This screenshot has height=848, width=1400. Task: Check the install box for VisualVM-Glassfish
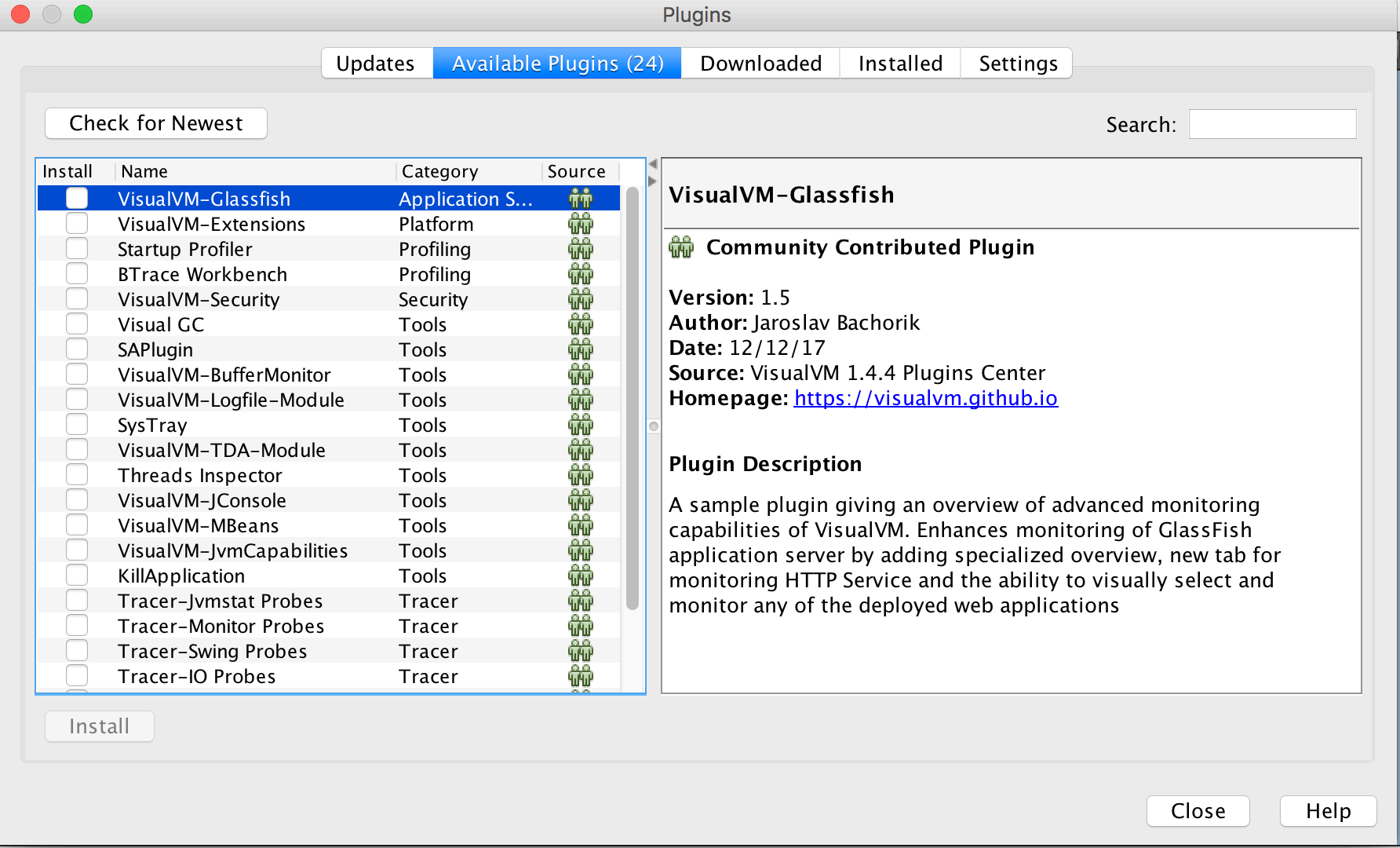[77, 199]
